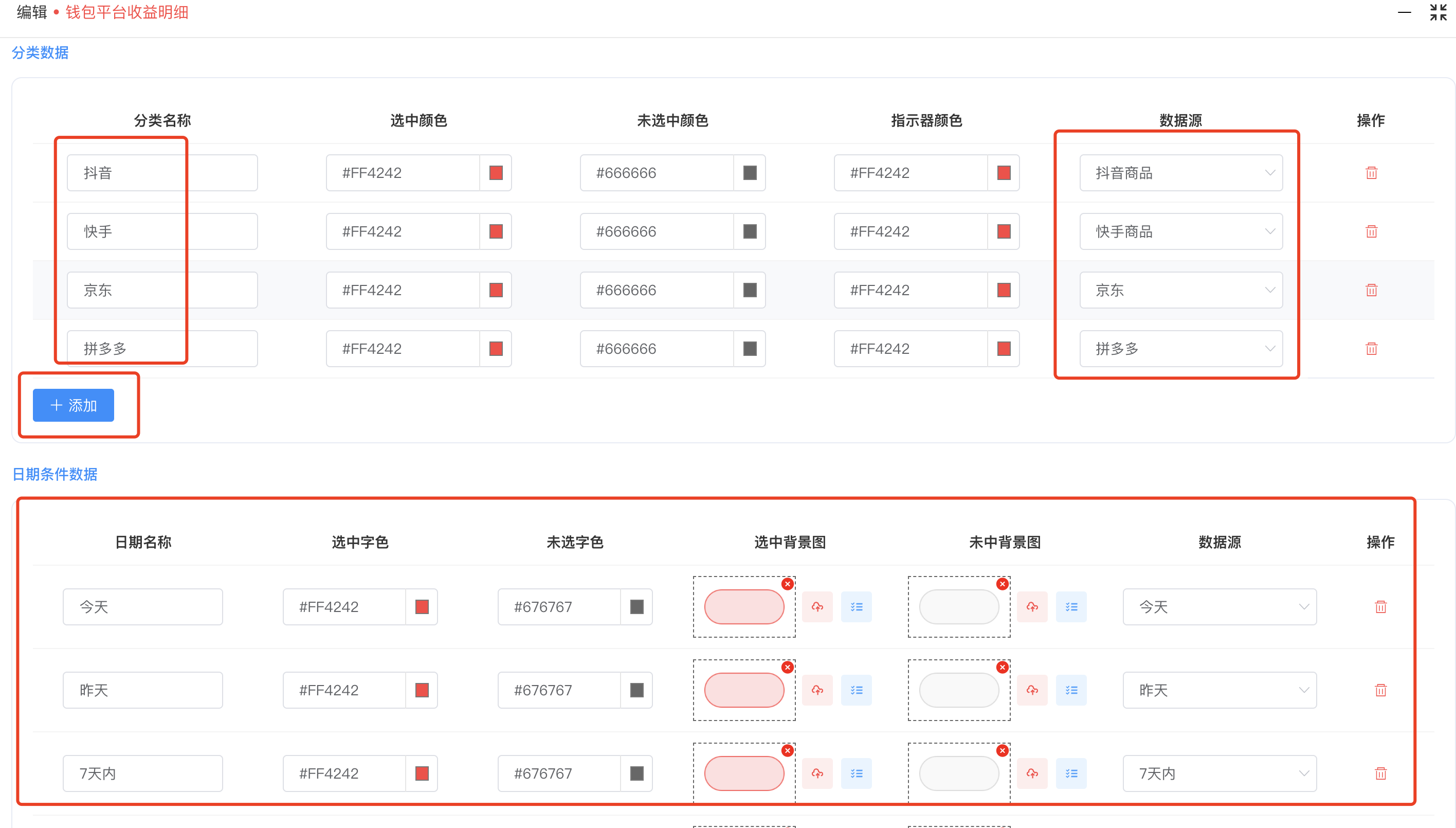Upload unselected background image for 7天内
Screen dimensions: 1456x828
1032,773
